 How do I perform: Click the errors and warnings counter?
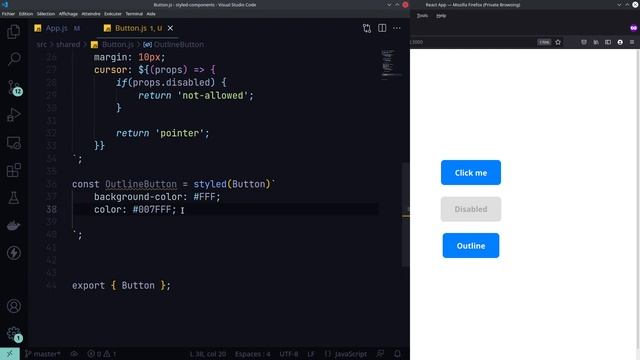coord(102,354)
